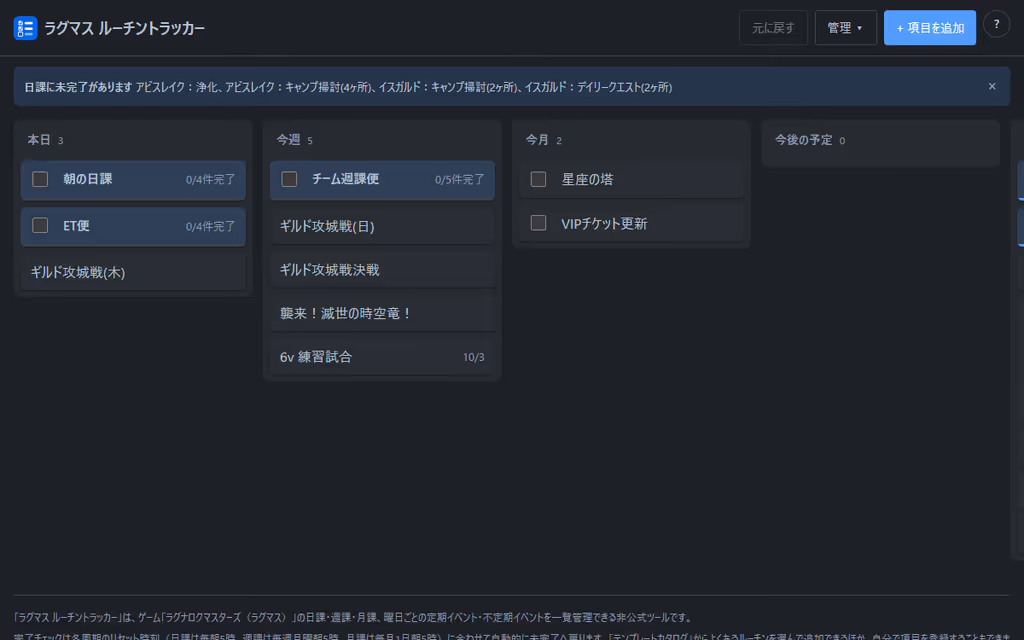Mark チーム週課便 as complete

coord(289,179)
